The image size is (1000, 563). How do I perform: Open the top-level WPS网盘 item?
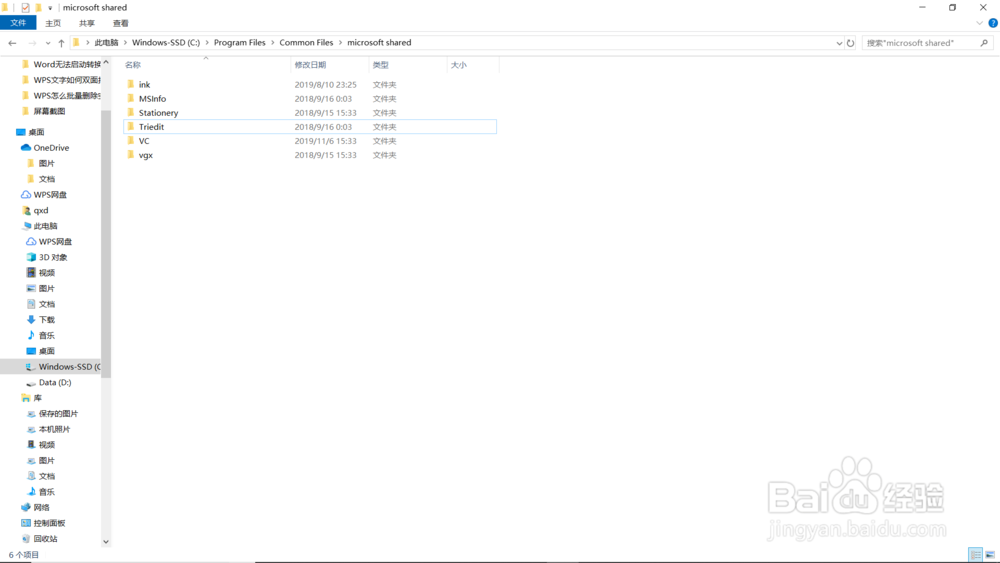pyautogui.click(x=50, y=194)
